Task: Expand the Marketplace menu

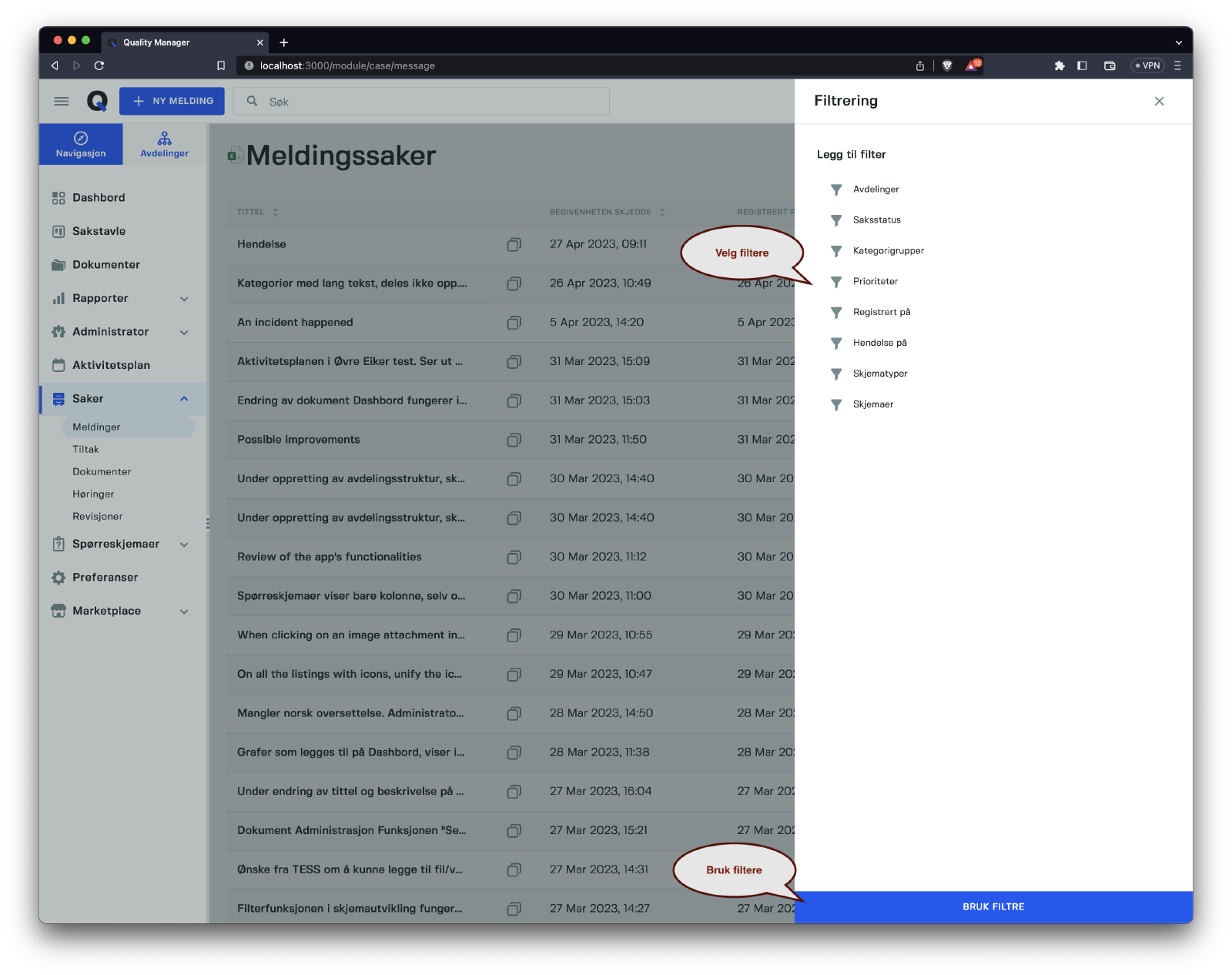Action: coord(184,611)
